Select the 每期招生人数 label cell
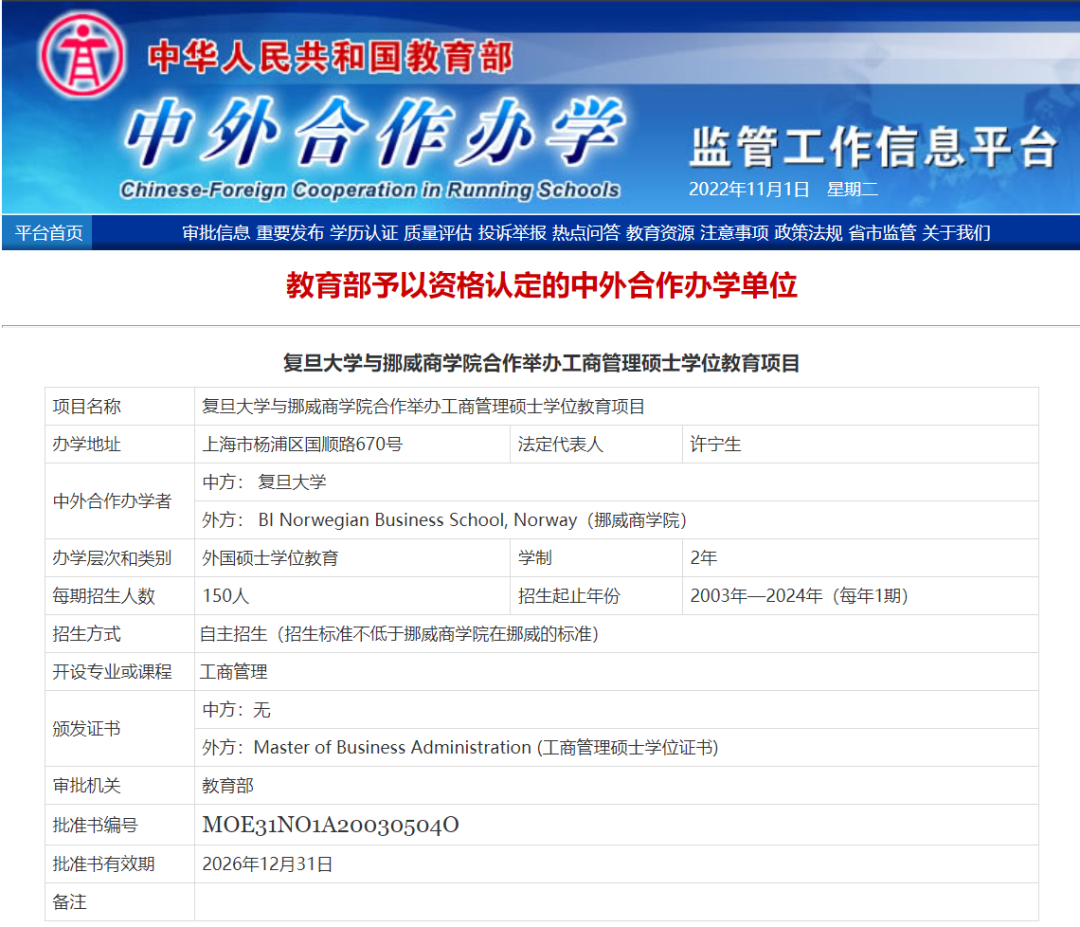Screen dimensions: 1080x927 pyautogui.click(x=120, y=596)
